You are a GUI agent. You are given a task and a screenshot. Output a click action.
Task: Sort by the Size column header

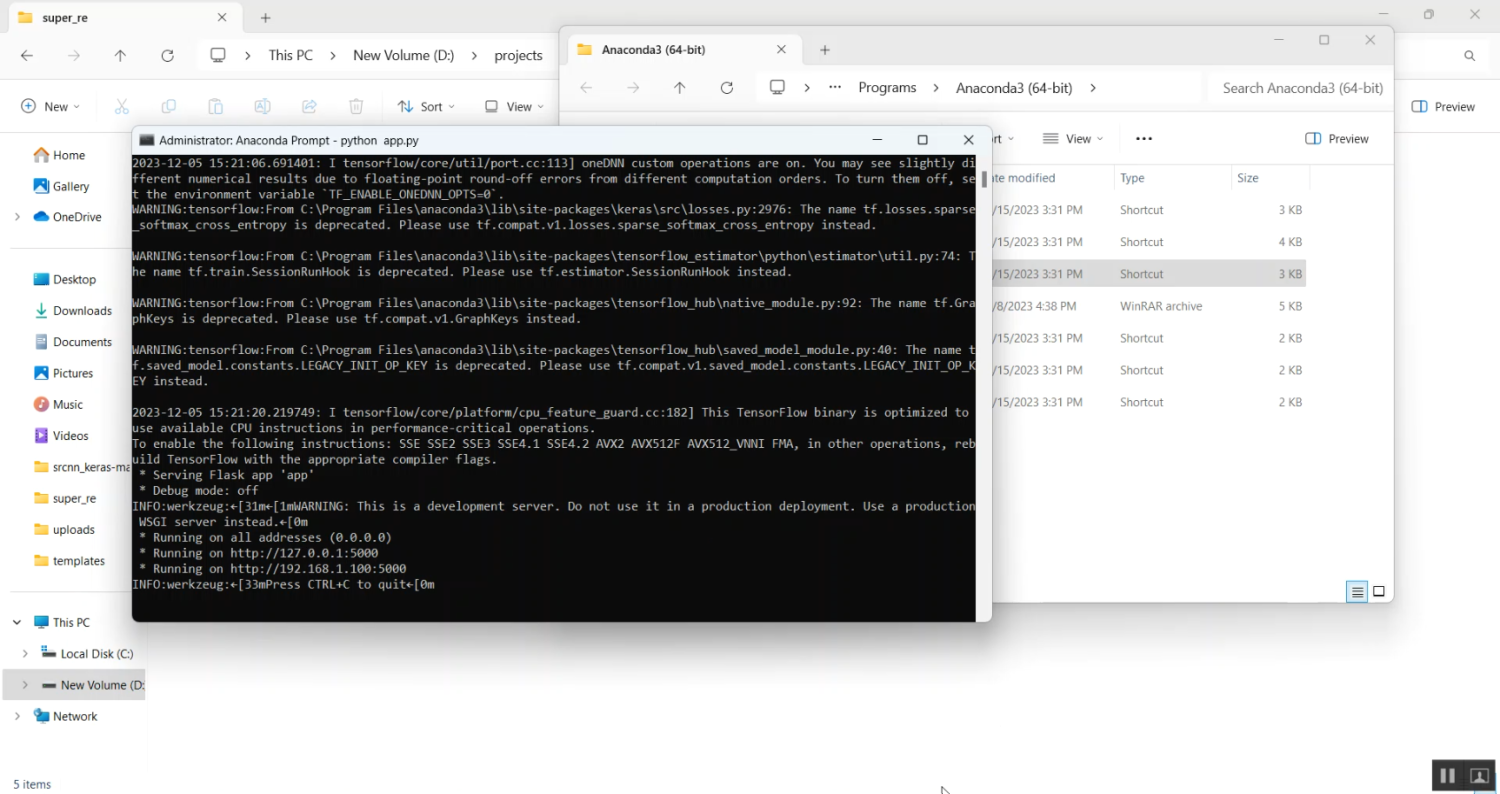[x=1269, y=178]
